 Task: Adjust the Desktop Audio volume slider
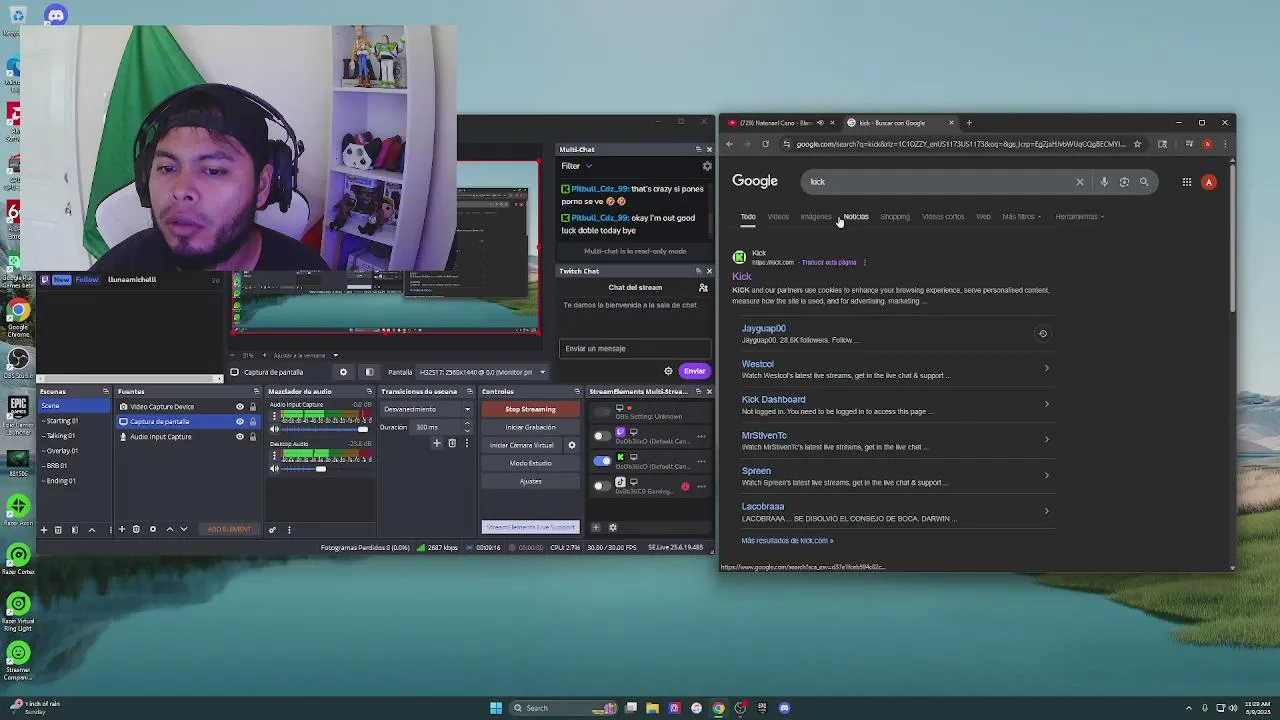click(325, 468)
